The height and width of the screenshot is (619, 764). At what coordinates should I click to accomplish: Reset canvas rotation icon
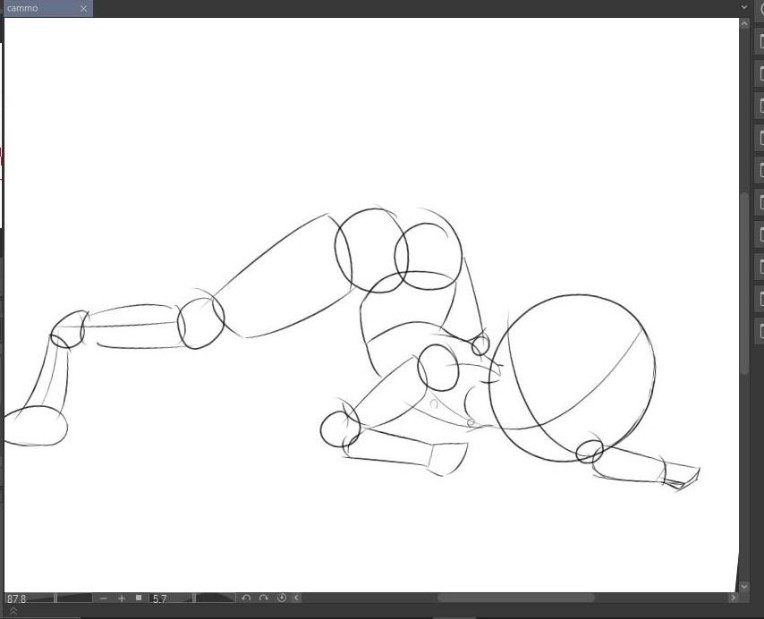pos(282,598)
